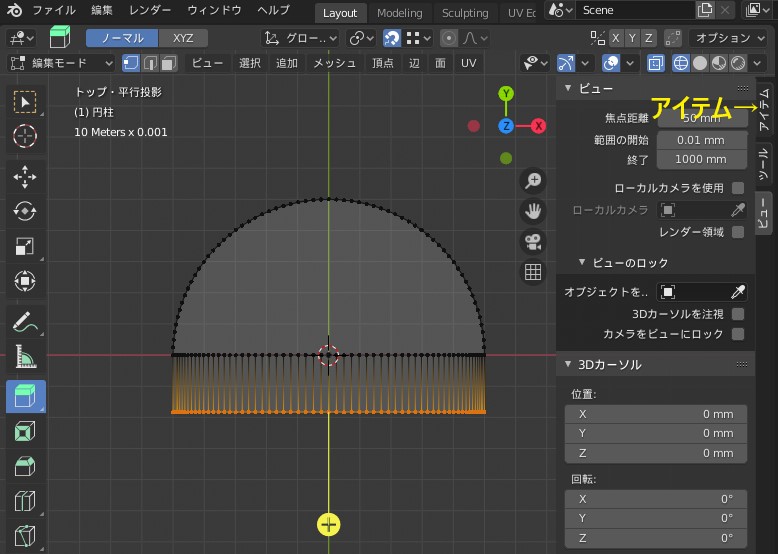Edit the 終了 1000 mm field
This screenshot has height=554, width=778.
tap(702, 159)
